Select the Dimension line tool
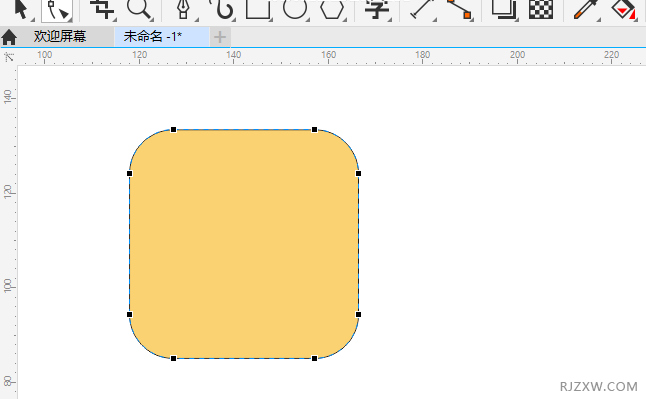The width and height of the screenshot is (646, 399). pos(422,9)
